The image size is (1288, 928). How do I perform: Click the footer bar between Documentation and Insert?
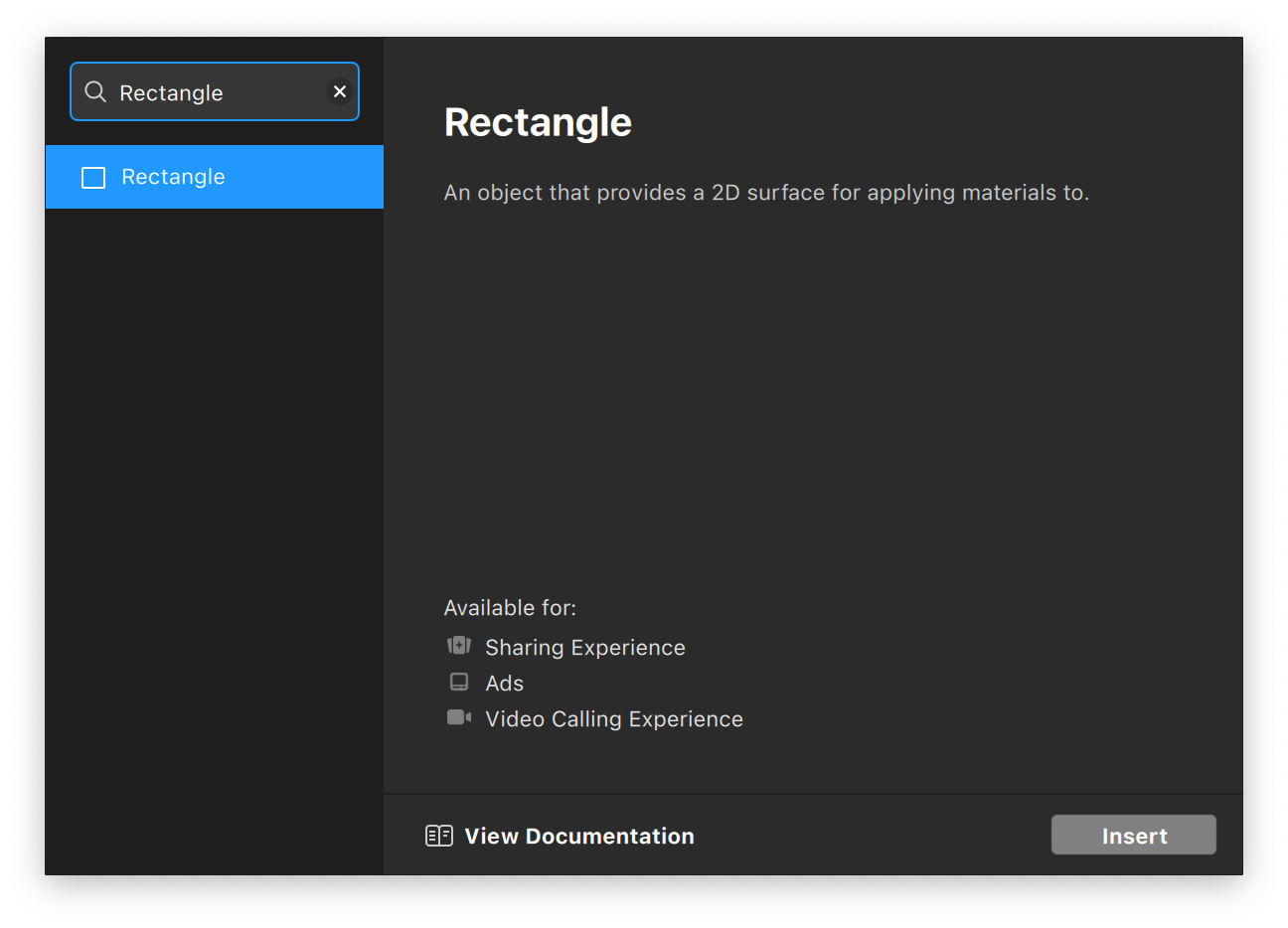pyautogui.click(x=873, y=836)
